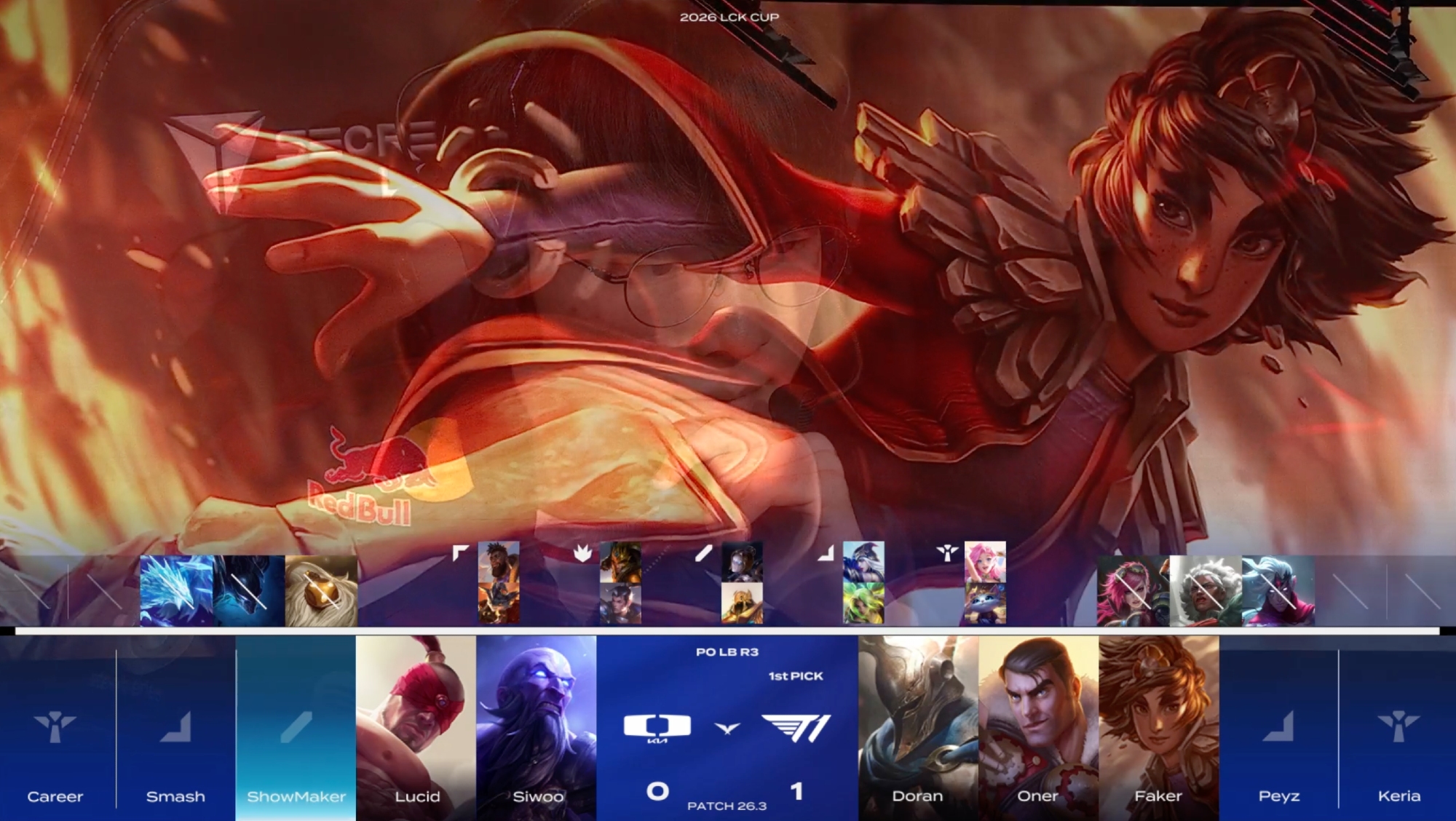The height and width of the screenshot is (821, 1456).
Task: Click the PATCH 26.3 text
Action: (727, 806)
